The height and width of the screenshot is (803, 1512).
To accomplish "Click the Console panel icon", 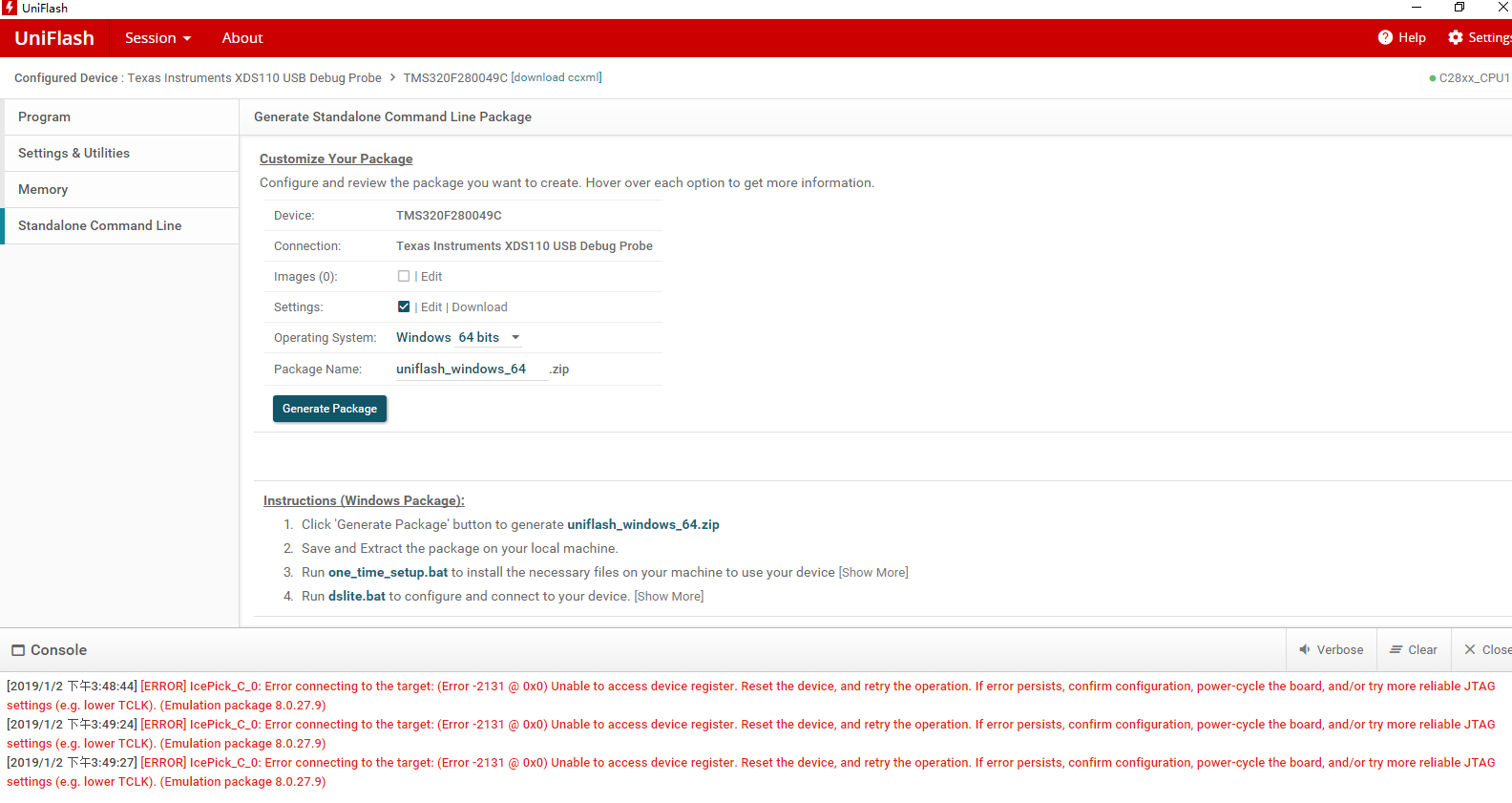I will tap(18, 650).
